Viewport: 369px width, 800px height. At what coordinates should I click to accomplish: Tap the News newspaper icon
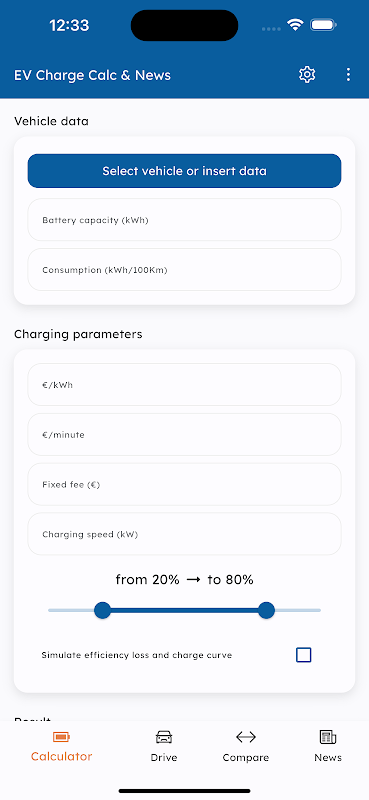tap(328, 737)
